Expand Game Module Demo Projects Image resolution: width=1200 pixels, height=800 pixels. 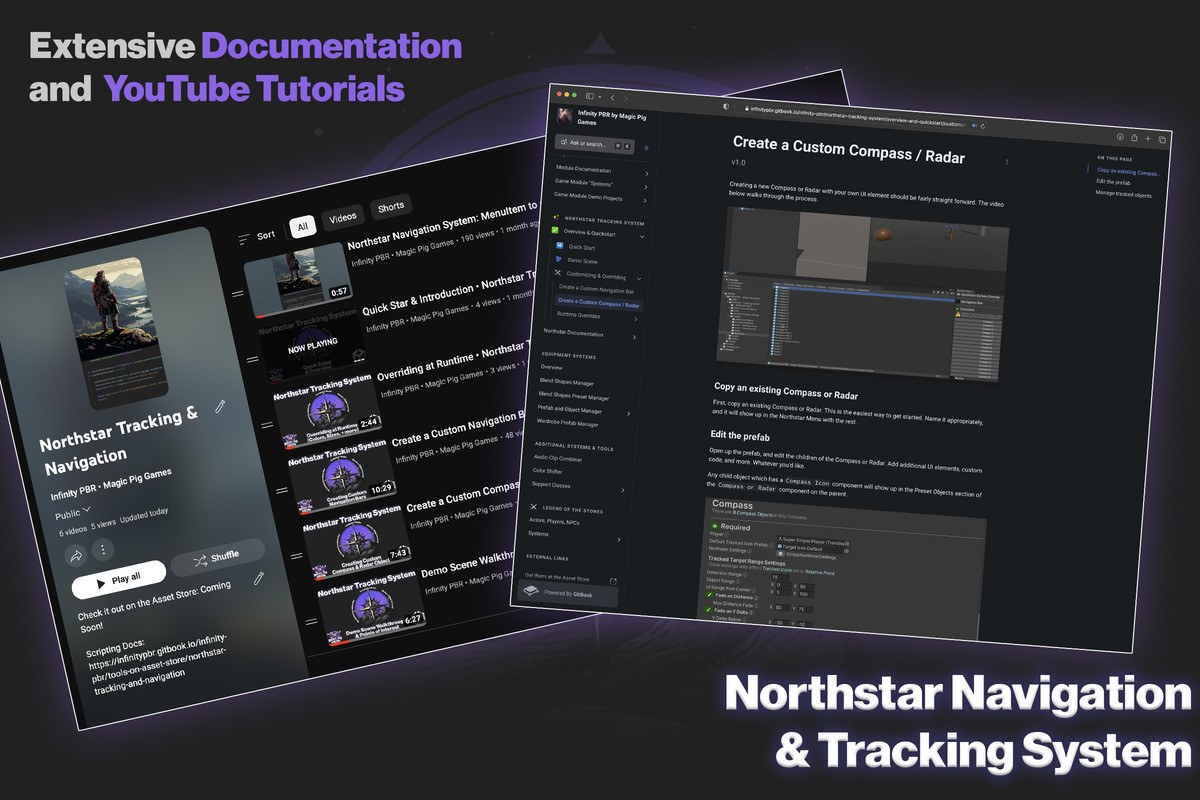point(646,201)
